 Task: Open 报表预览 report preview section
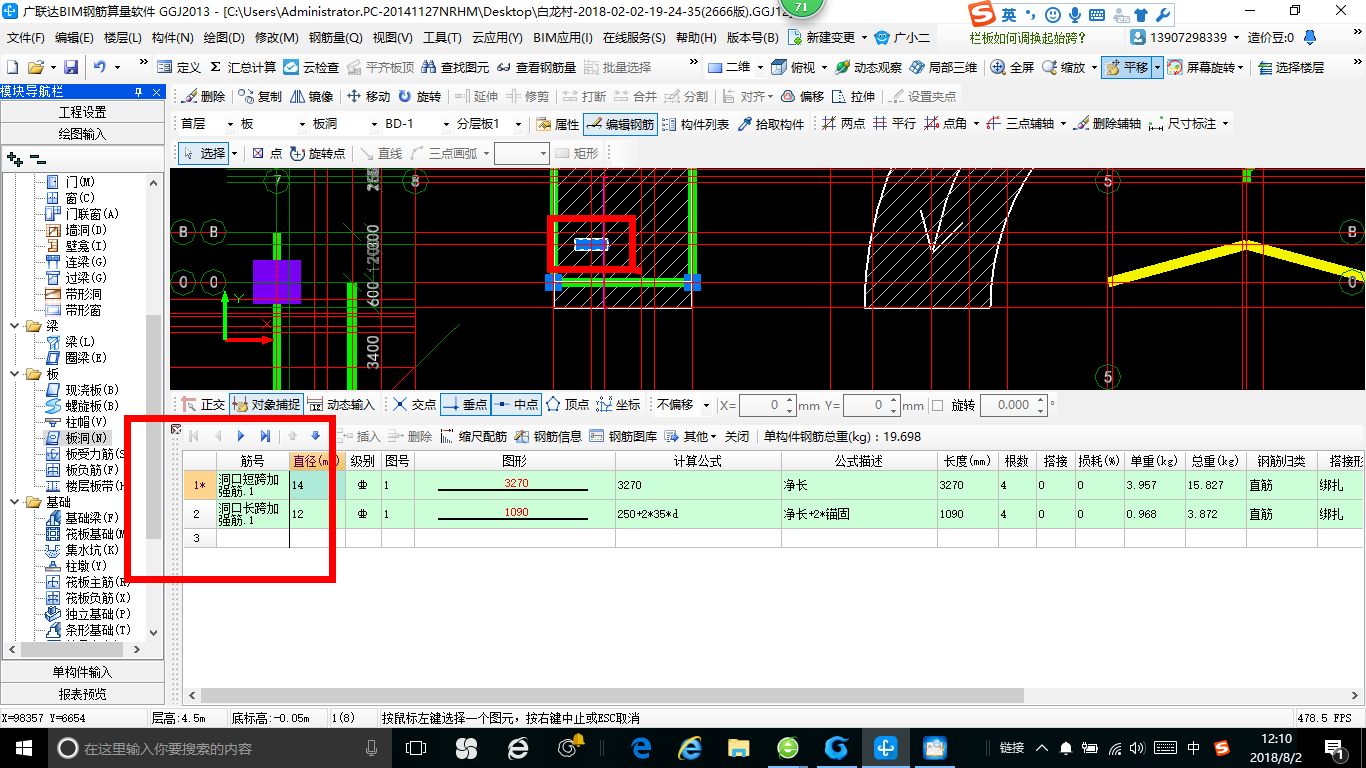tap(82, 694)
